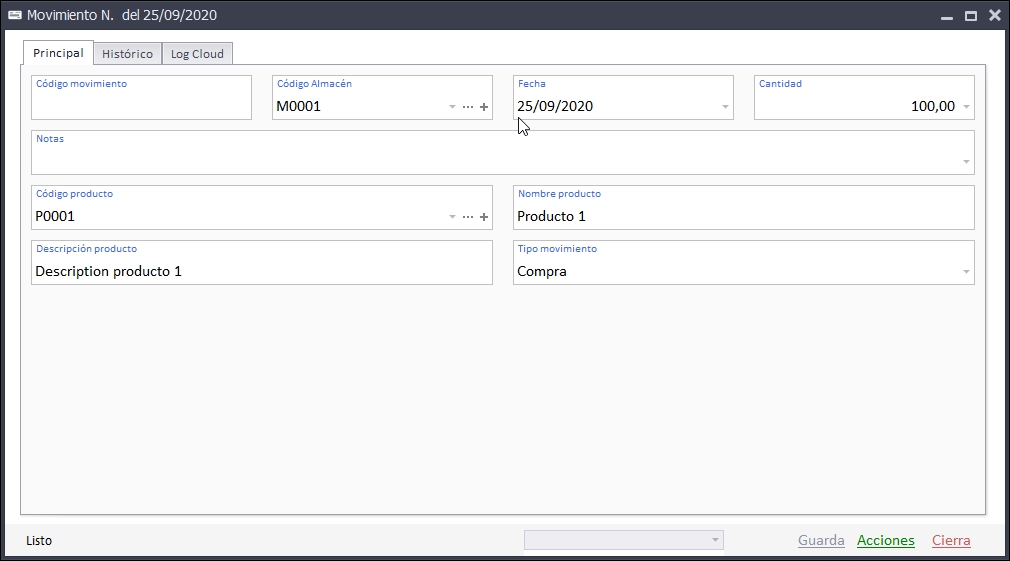
Task: Maximize the Movimiento window
Action: click(x=970, y=16)
